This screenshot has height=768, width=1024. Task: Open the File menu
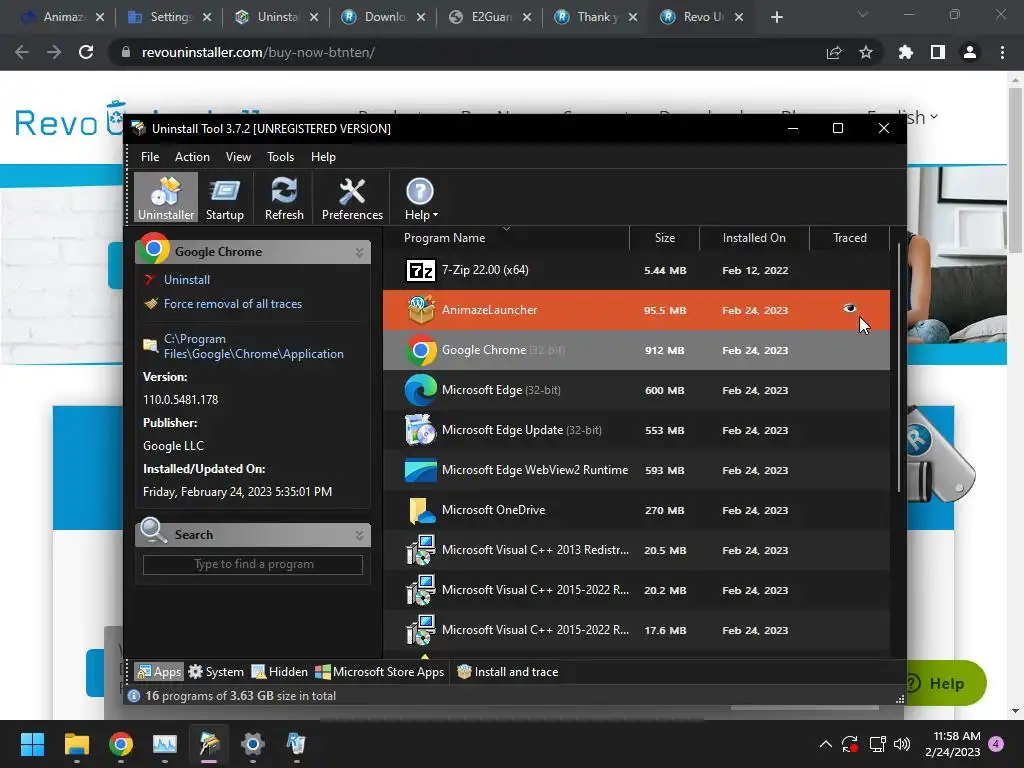click(150, 157)
